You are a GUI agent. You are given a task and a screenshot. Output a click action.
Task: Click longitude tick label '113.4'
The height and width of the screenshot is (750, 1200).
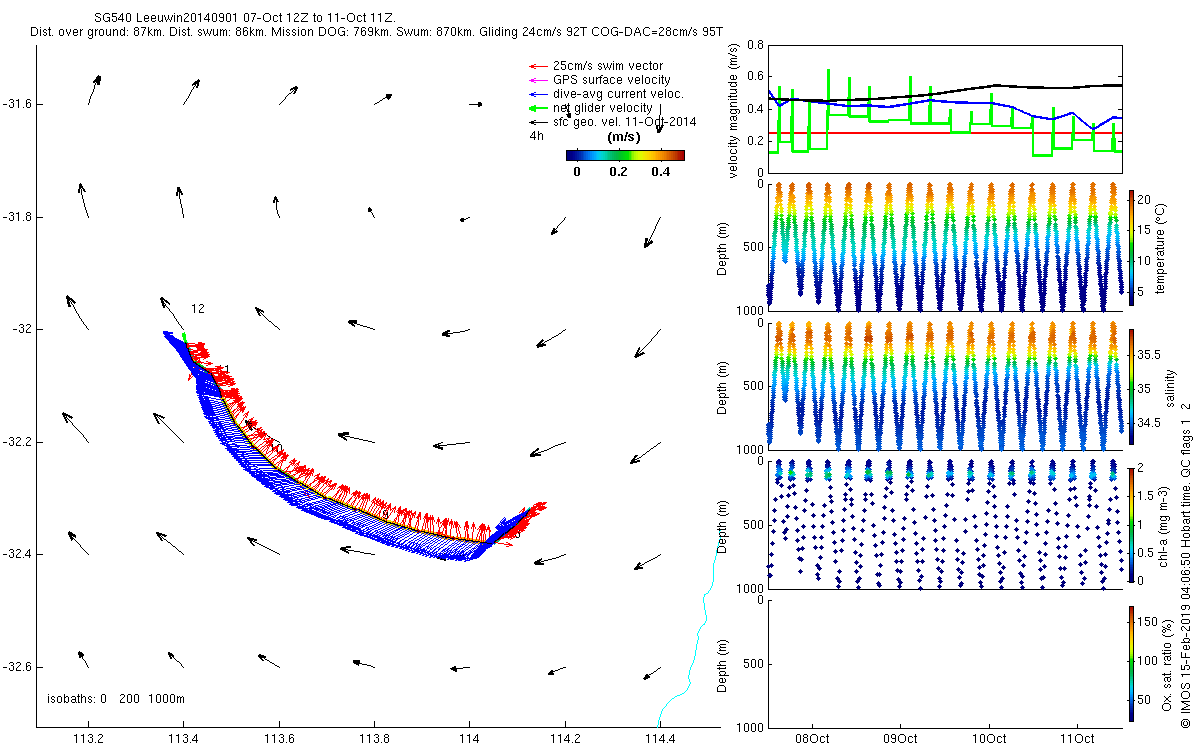183,740
